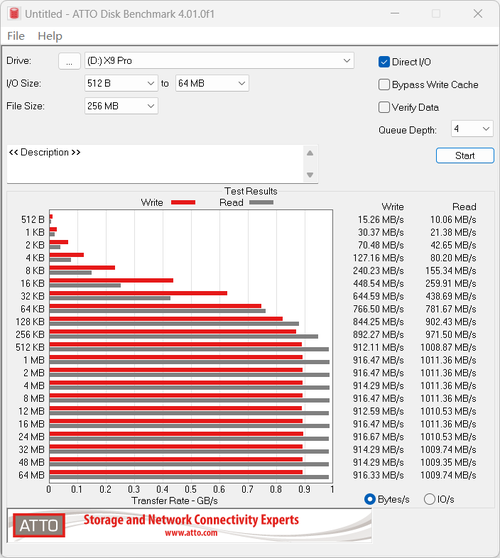Image resolution: width=500 pixels, height=558 pixels.
Task: Open the Drive selection dropdown
Action: [219, 60]
